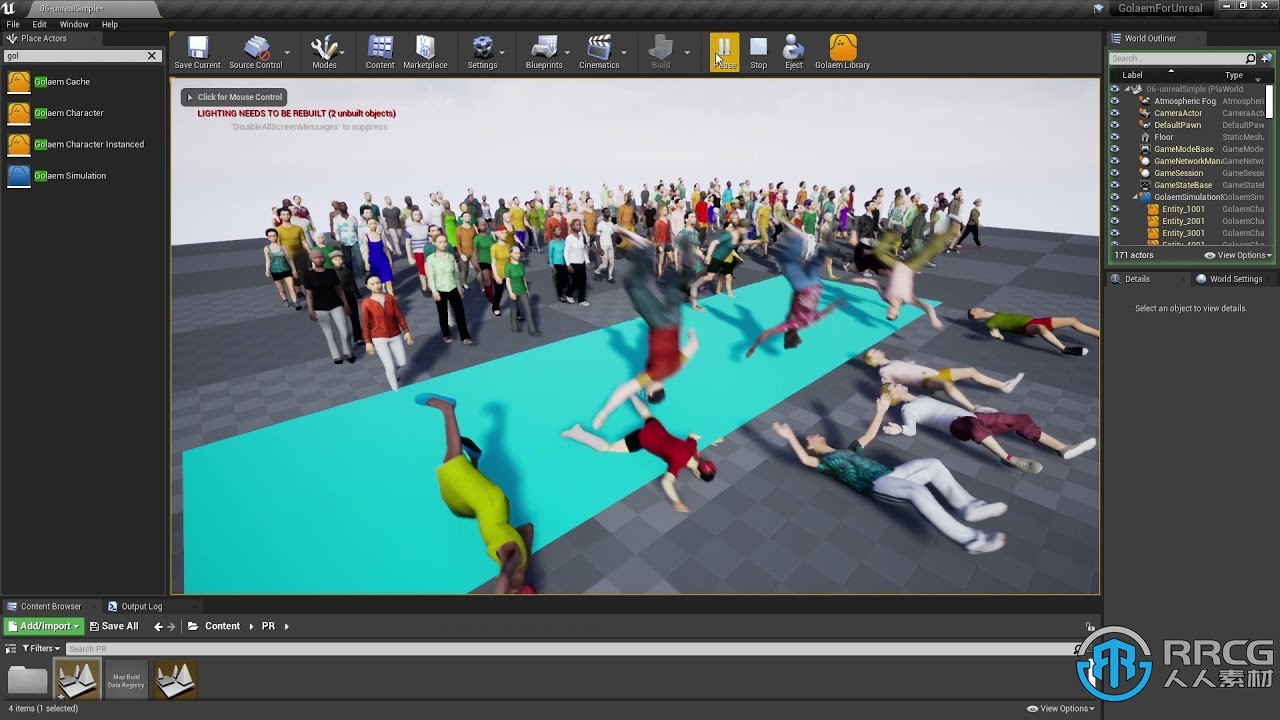Click the Unreal Engine logo icon
This screenshot has height=720, width=1280.
[10, 8]
